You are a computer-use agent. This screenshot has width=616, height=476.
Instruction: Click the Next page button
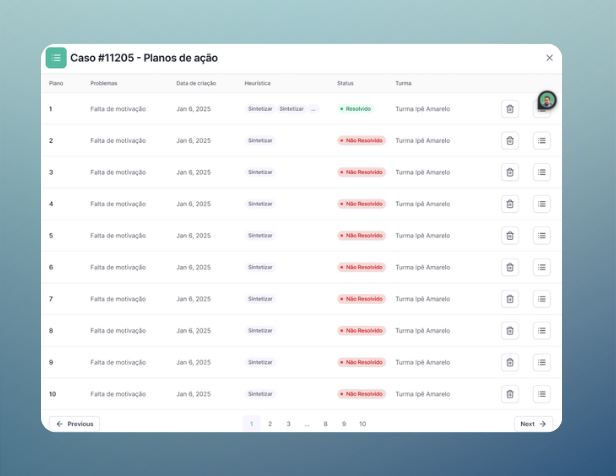[x=533, y=424]
